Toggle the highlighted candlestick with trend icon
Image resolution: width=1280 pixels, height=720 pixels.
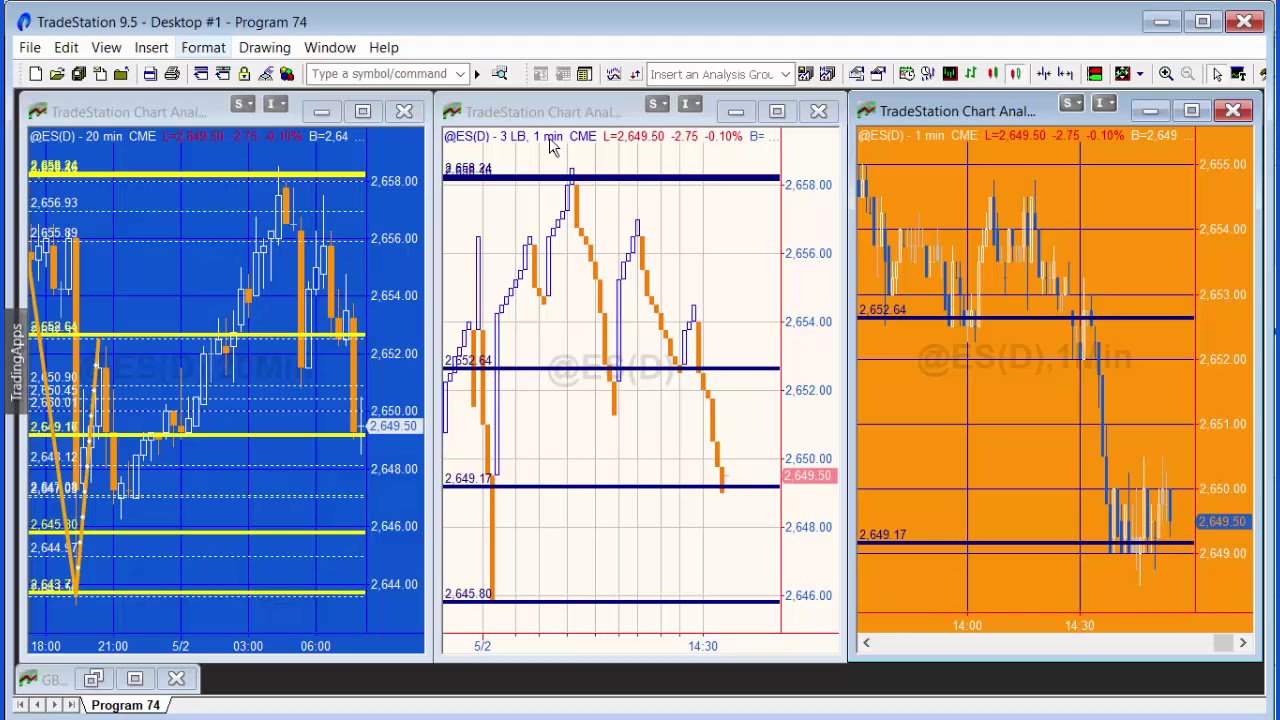click(1015, 74)
